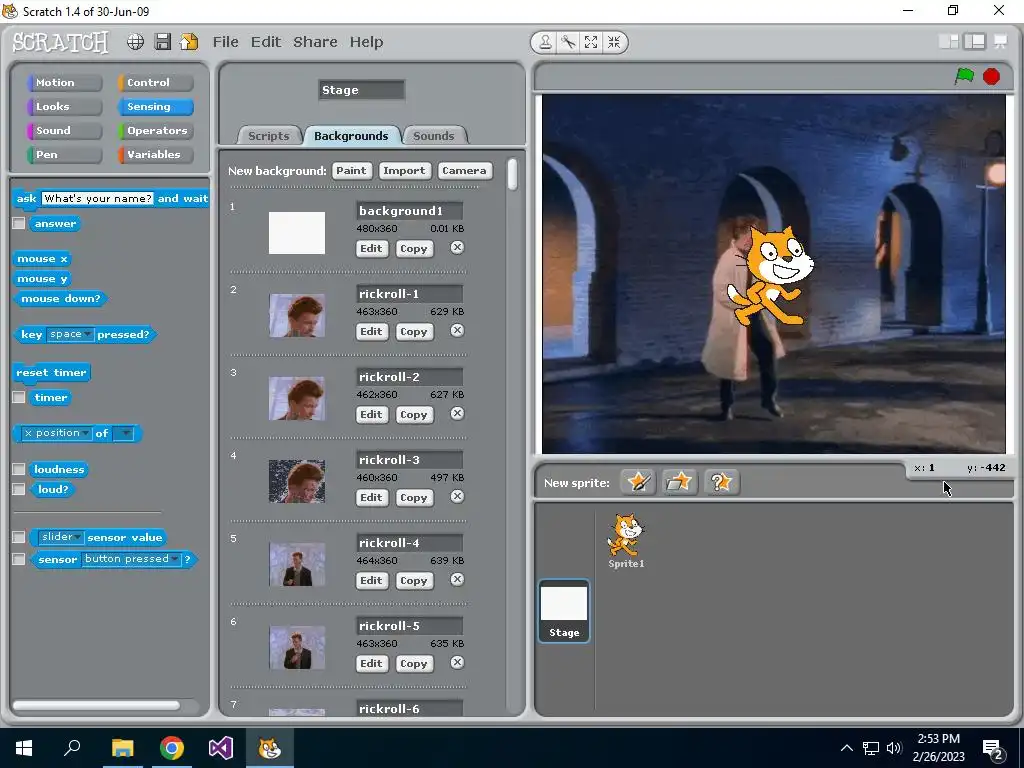
Task: Switch to the Scripts tab
Action: click(x=268, y=136)
